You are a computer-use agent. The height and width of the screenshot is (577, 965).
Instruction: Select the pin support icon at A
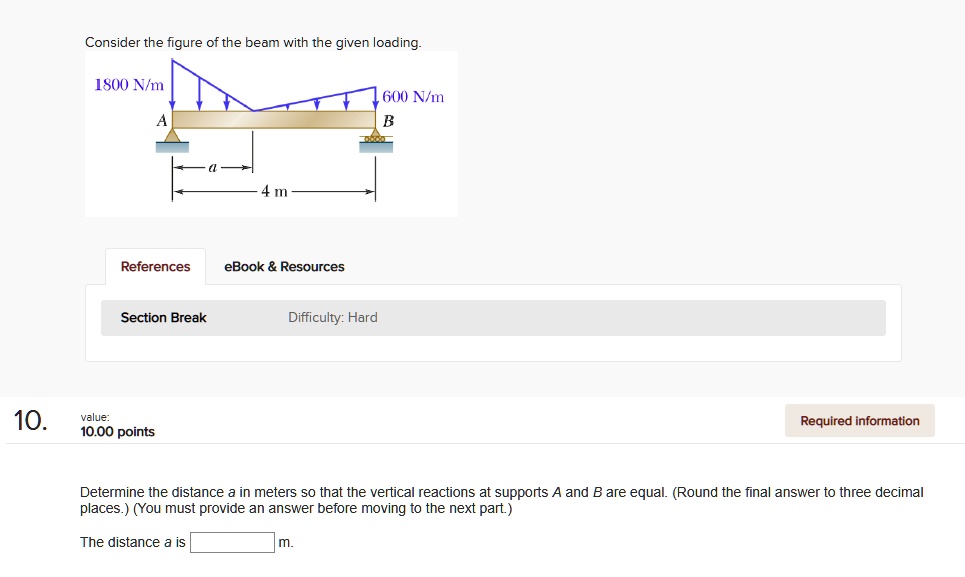pos(171,135)
